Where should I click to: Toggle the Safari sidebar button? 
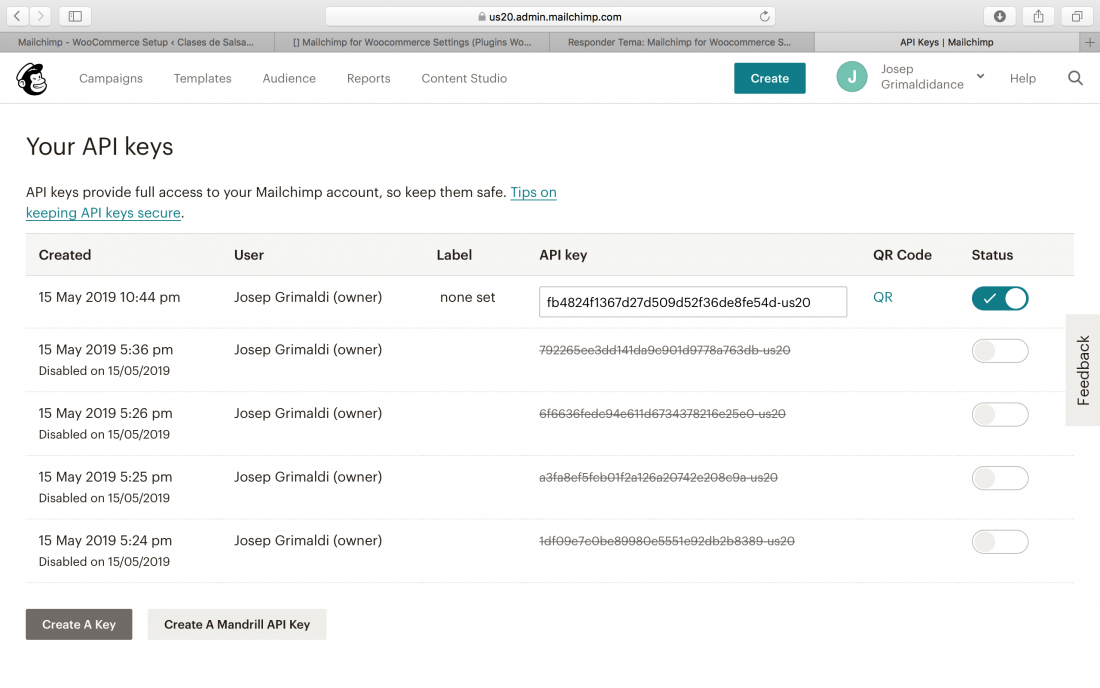(75, 15)
